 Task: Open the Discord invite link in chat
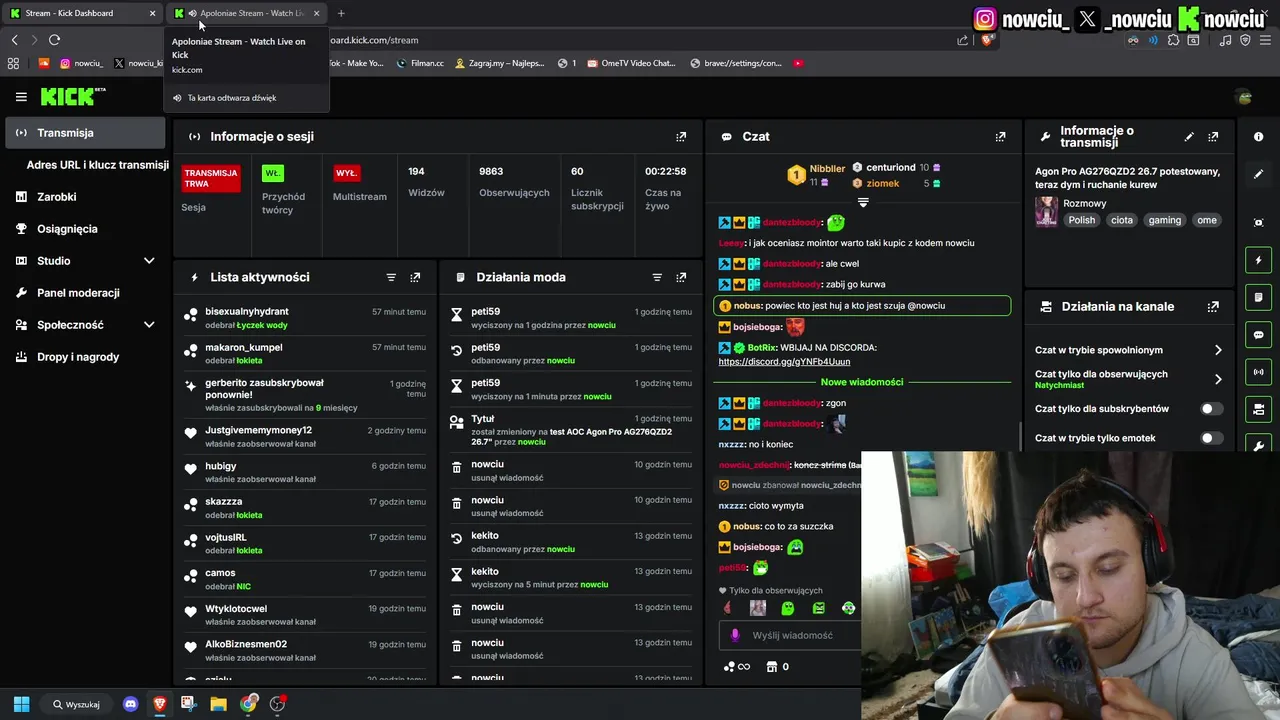[x=784, y=361]
